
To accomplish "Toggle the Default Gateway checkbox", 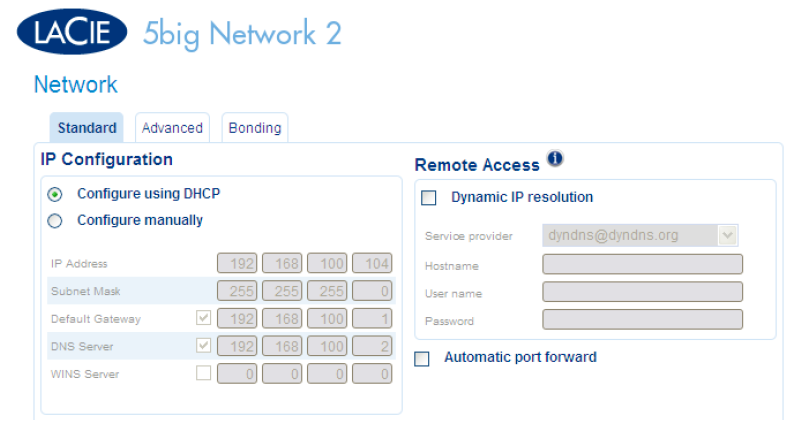I will pyautogui.click(x=203, y=318).
